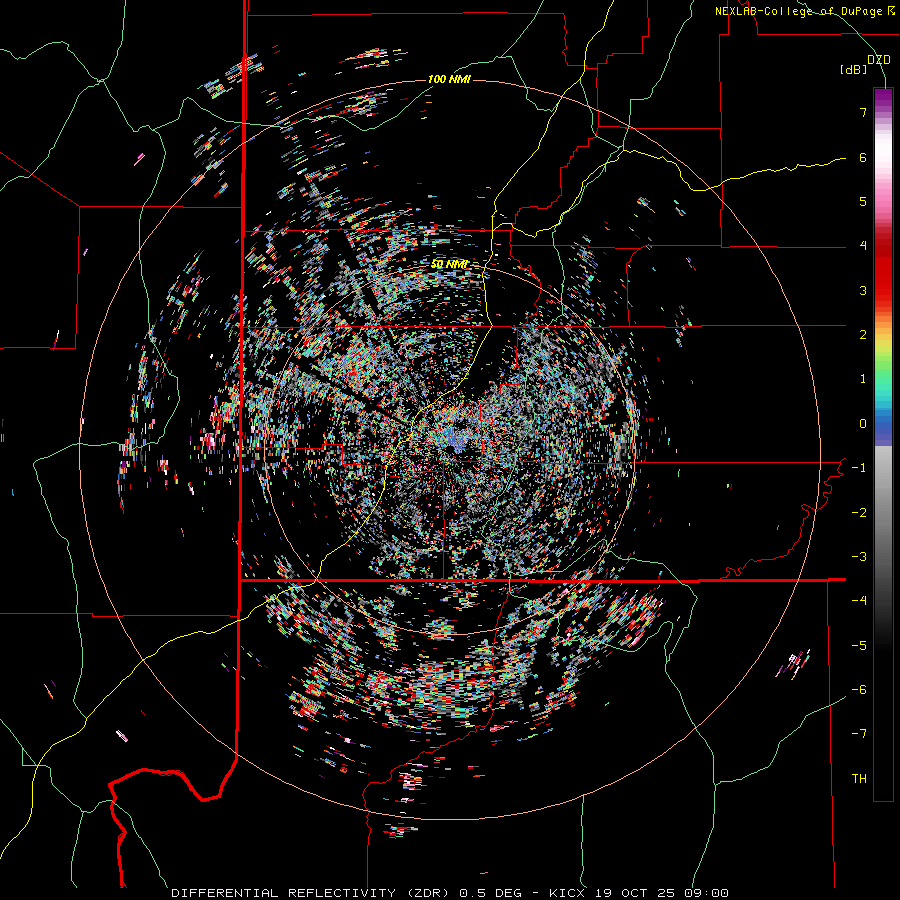The height and width of the screenshot is (900, 900).
Task: Click the "[dB]" units label
Action: tap(854, 70)
